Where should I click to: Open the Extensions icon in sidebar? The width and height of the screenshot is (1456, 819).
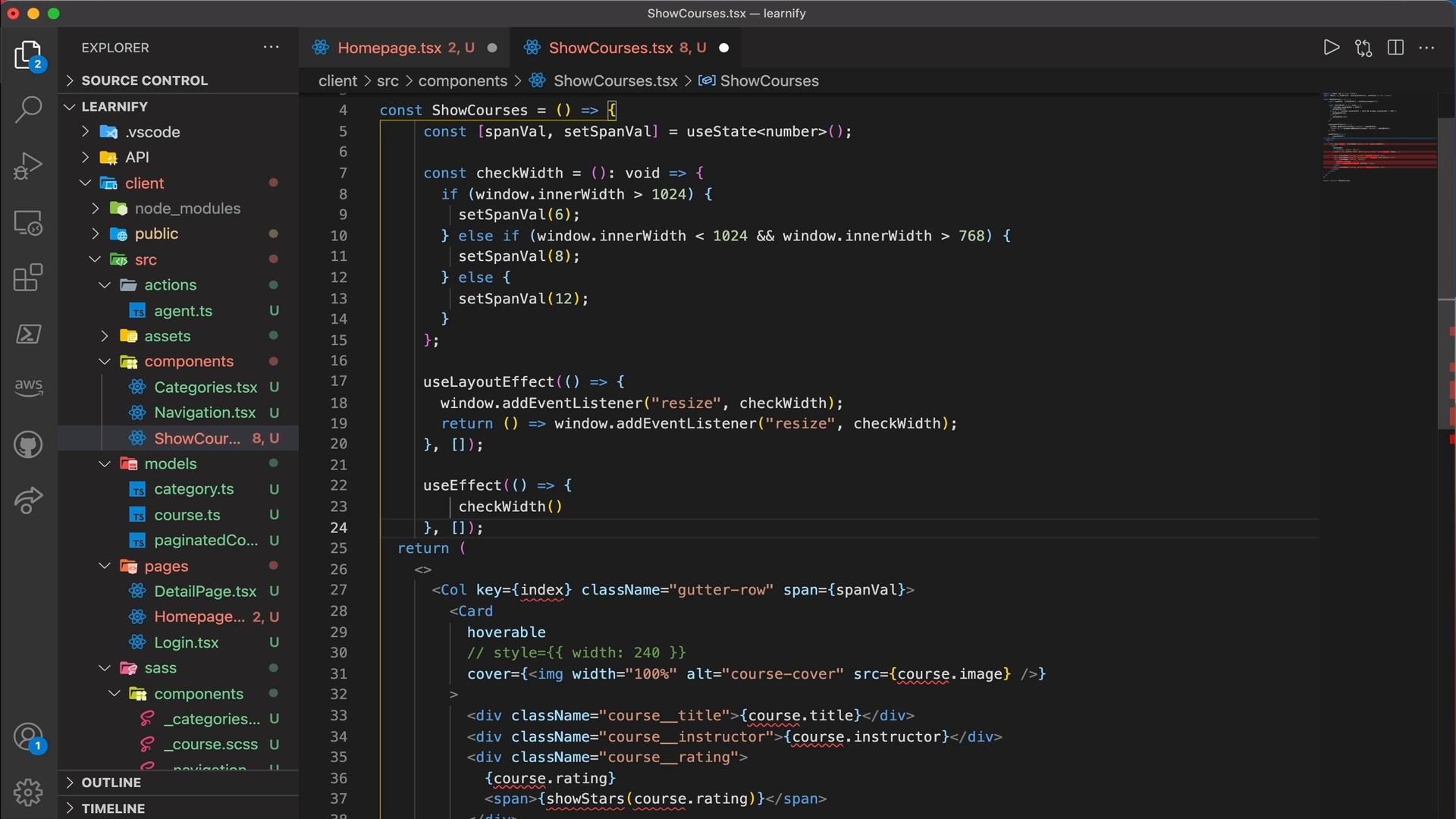[27, 278]
